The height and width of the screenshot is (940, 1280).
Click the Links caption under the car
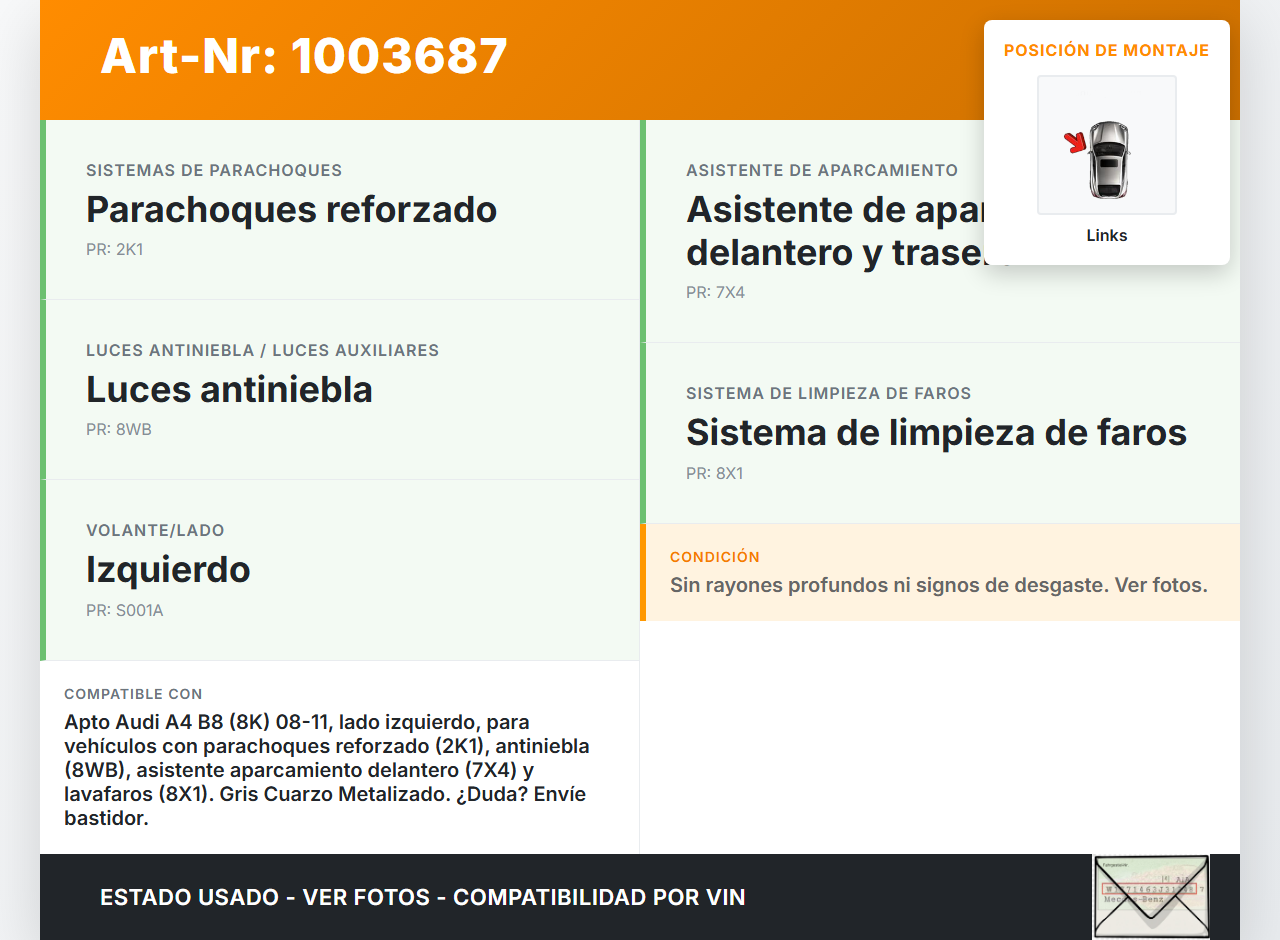(x=1107, y=235)
